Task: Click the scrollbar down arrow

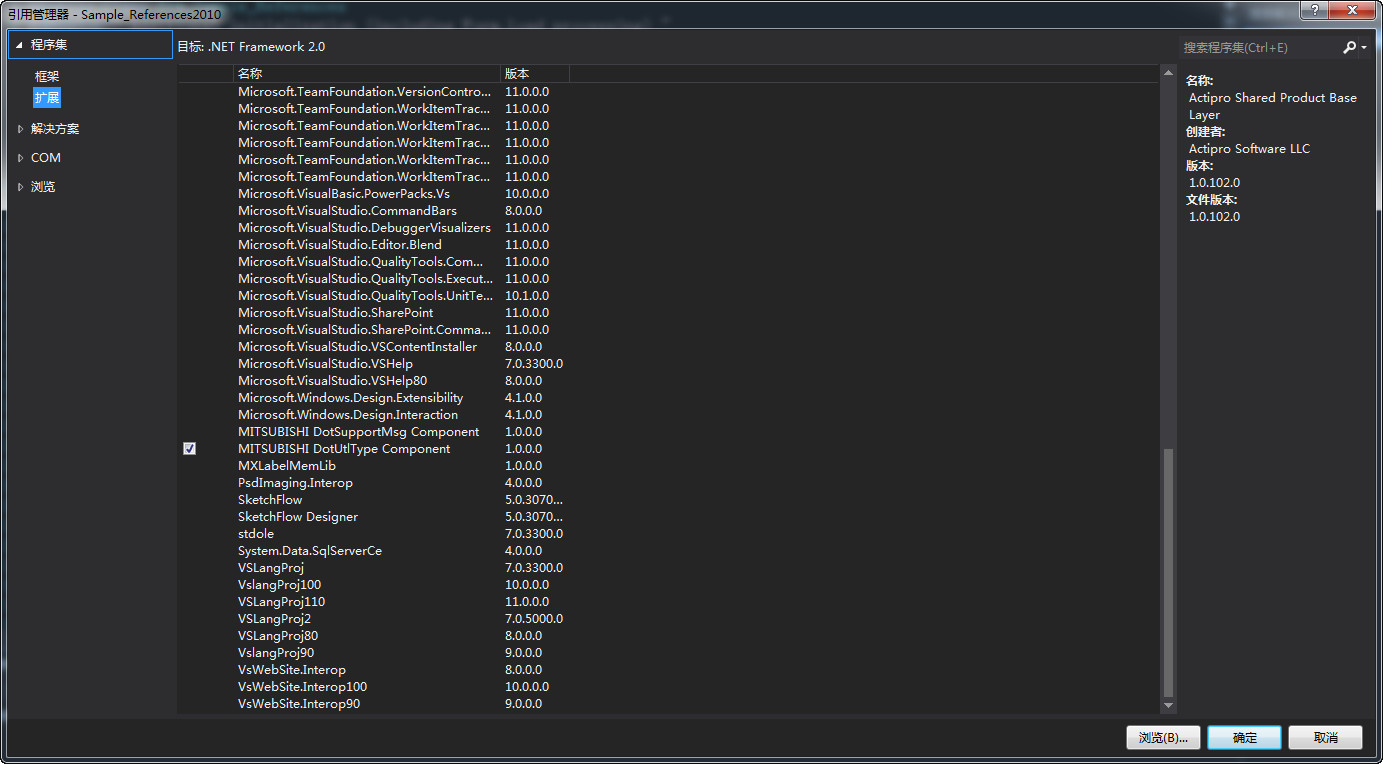Action: coord(1167,705)
